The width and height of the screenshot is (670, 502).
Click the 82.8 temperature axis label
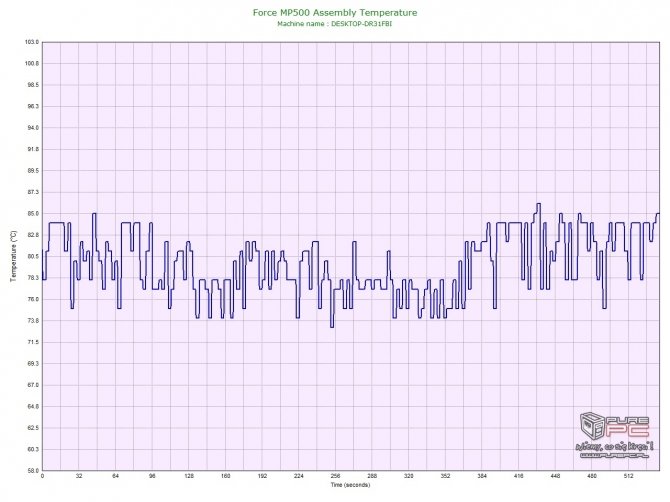[32, 235]
